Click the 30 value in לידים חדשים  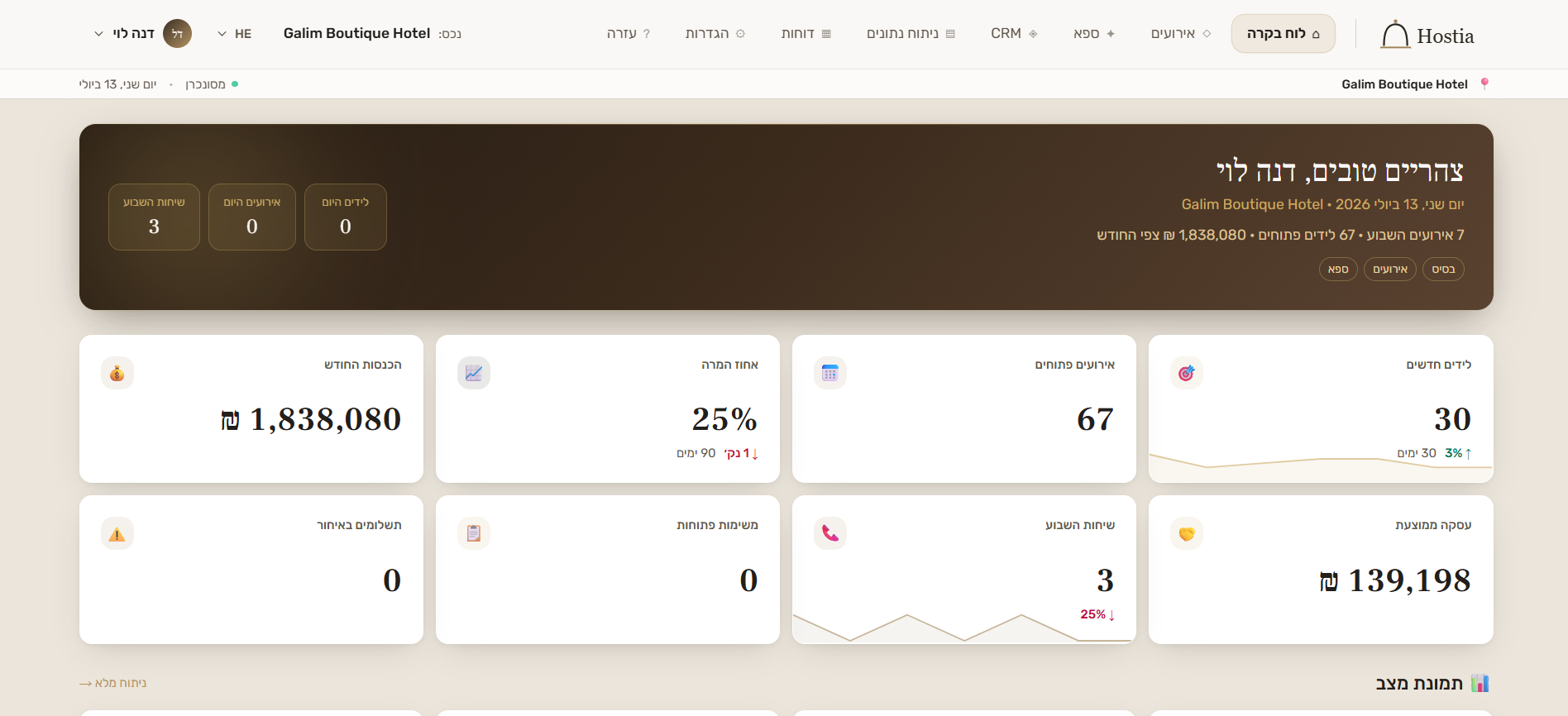tap(1452, 419)
